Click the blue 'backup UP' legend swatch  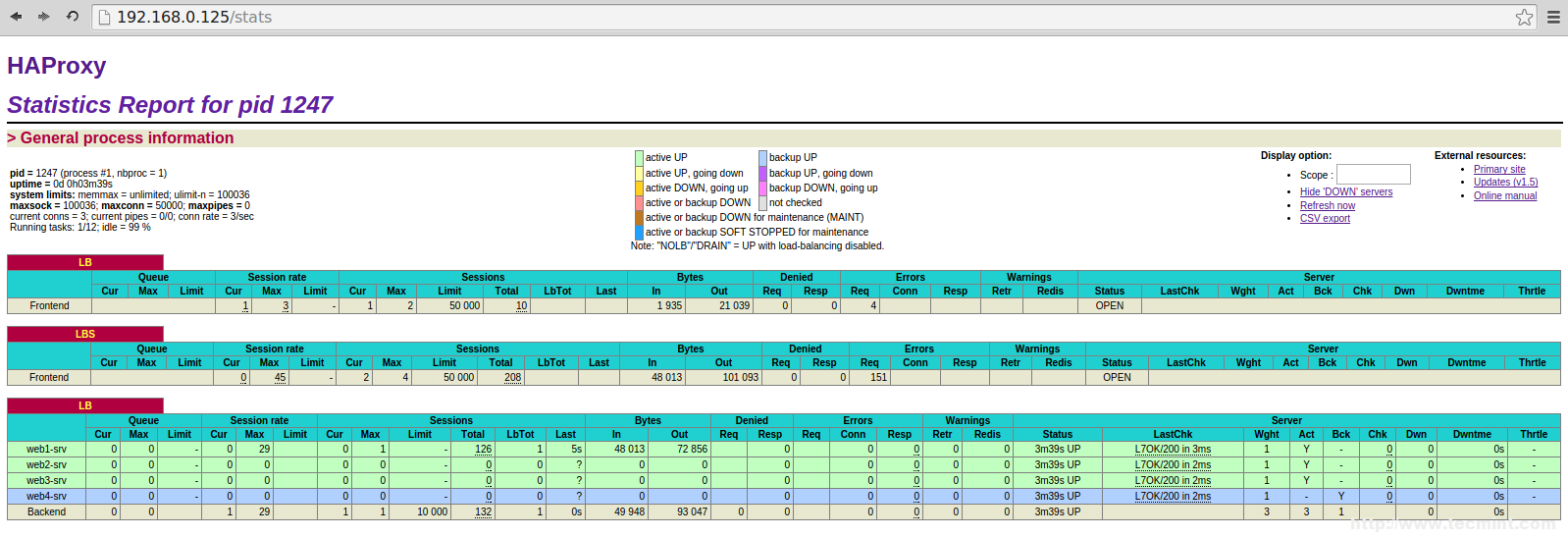point(762,158)
